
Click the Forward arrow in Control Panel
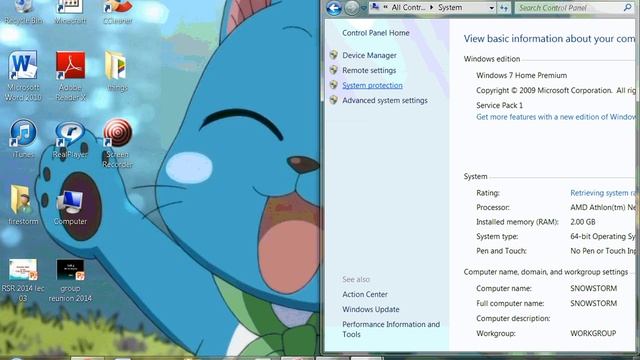(x=352, y=8)
